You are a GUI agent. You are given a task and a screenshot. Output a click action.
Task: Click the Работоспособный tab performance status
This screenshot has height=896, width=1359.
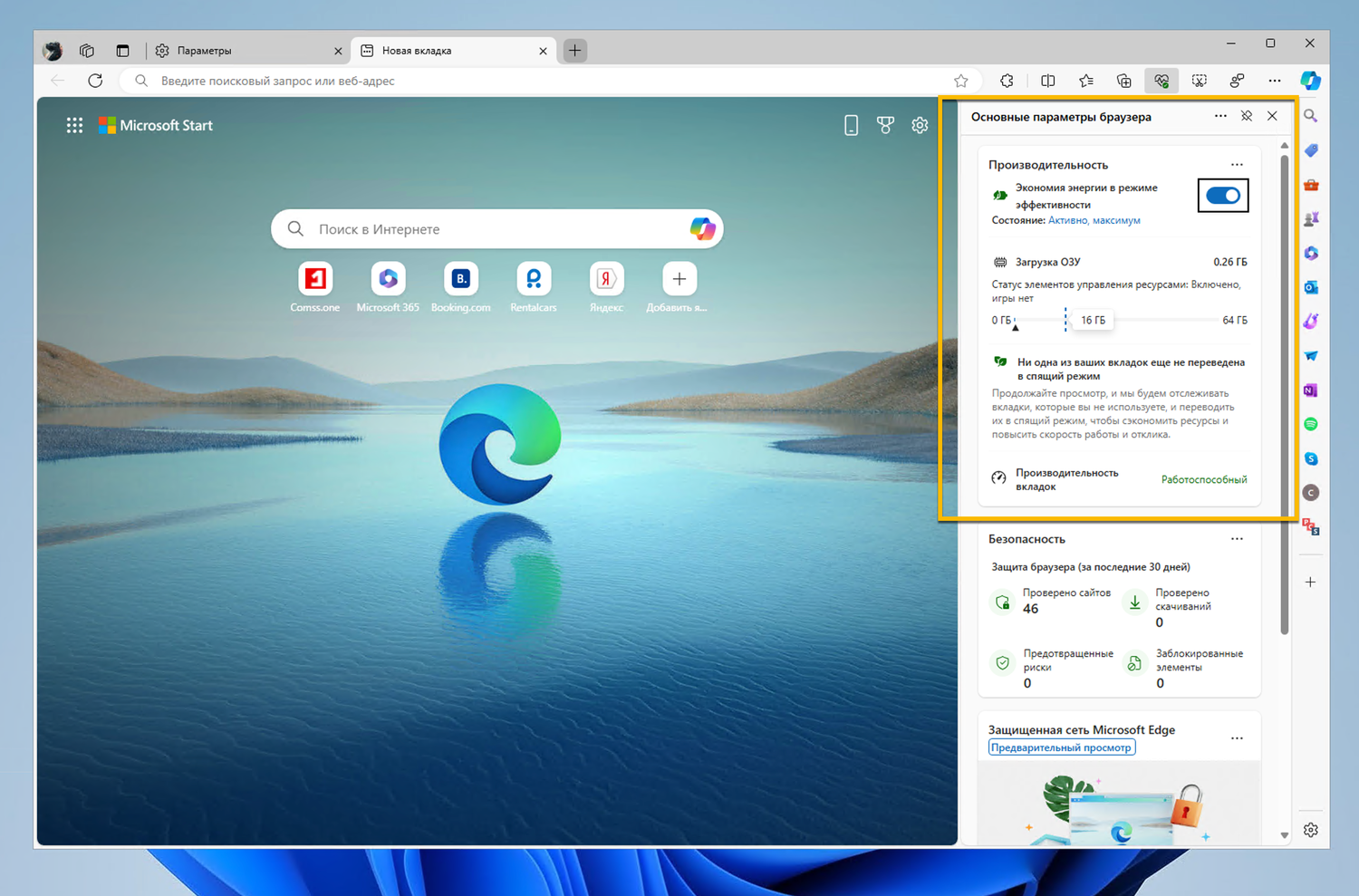coord(1204,480)
